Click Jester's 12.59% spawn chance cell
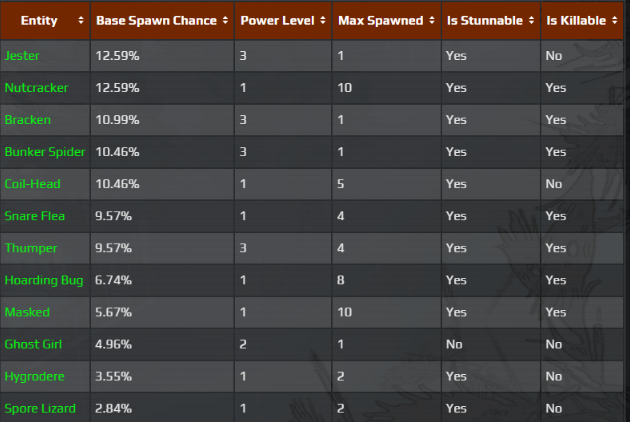This screenshot has height=422, width=630. pos(118,56)
